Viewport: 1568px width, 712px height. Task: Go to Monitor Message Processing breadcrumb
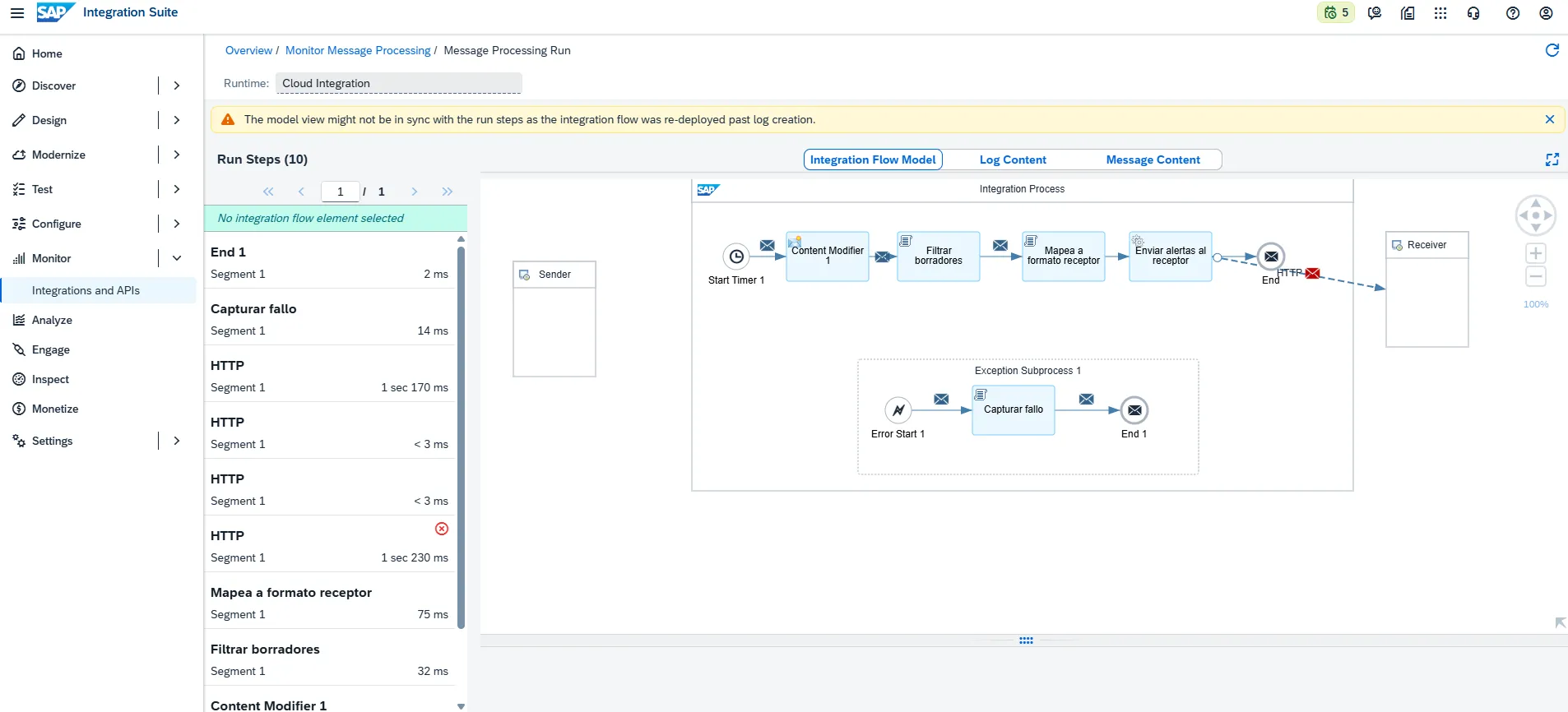[358, 50]
